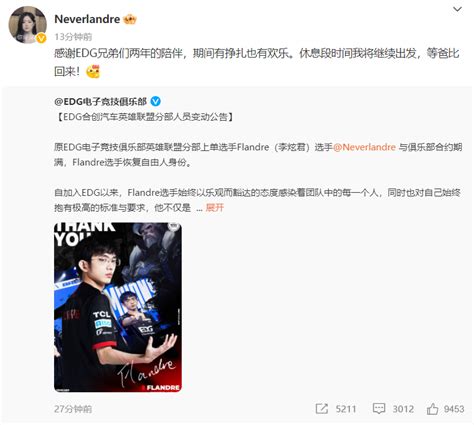Click the blue verified badge beside EDG
This screenshot has width=474, height=425.
point(155,101)
